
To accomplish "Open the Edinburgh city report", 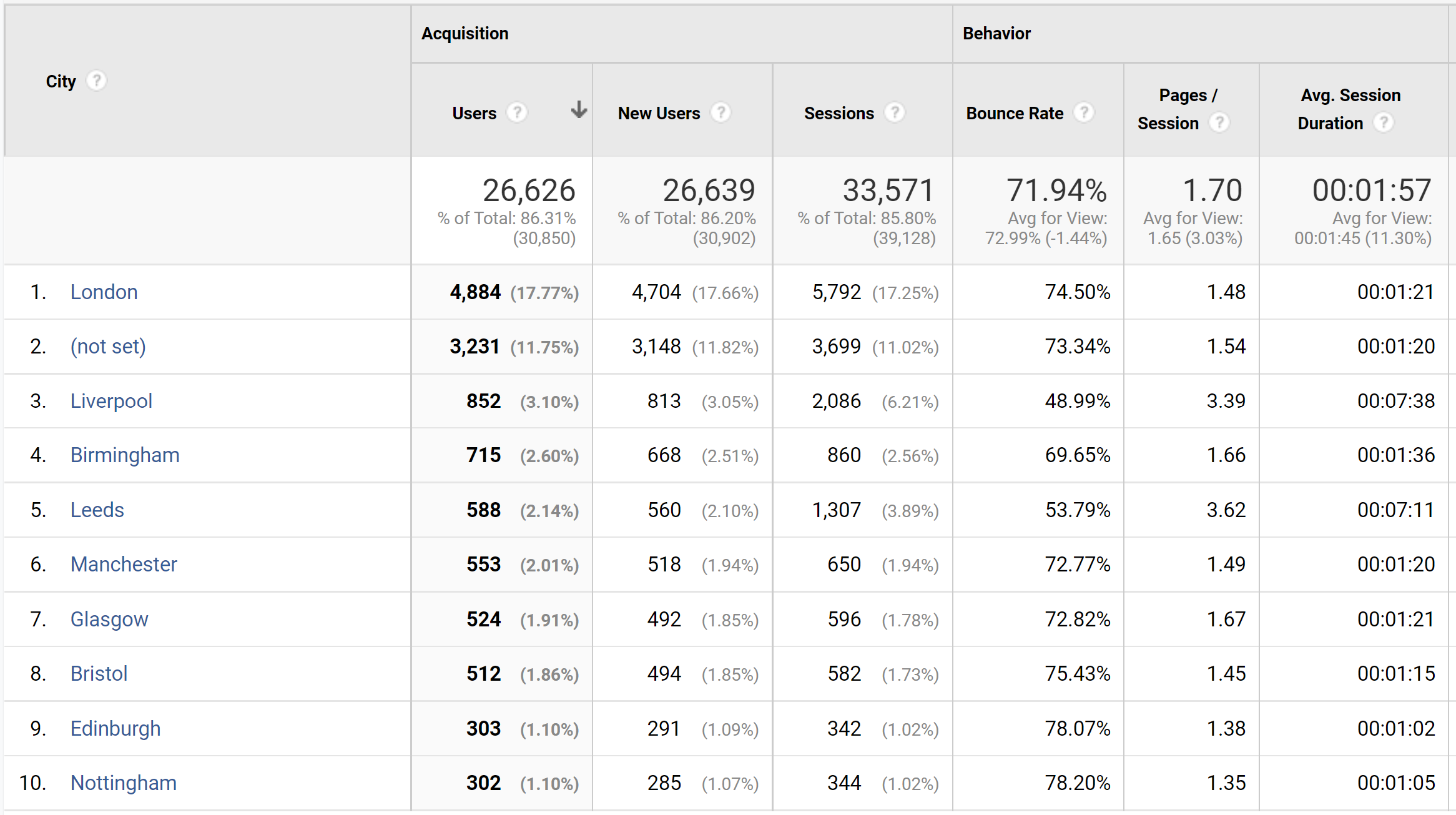I will 116,728.
